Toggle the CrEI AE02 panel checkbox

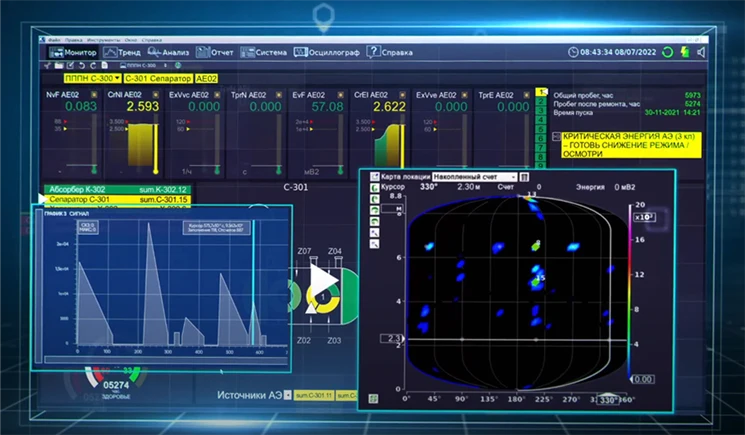[402, 95]
